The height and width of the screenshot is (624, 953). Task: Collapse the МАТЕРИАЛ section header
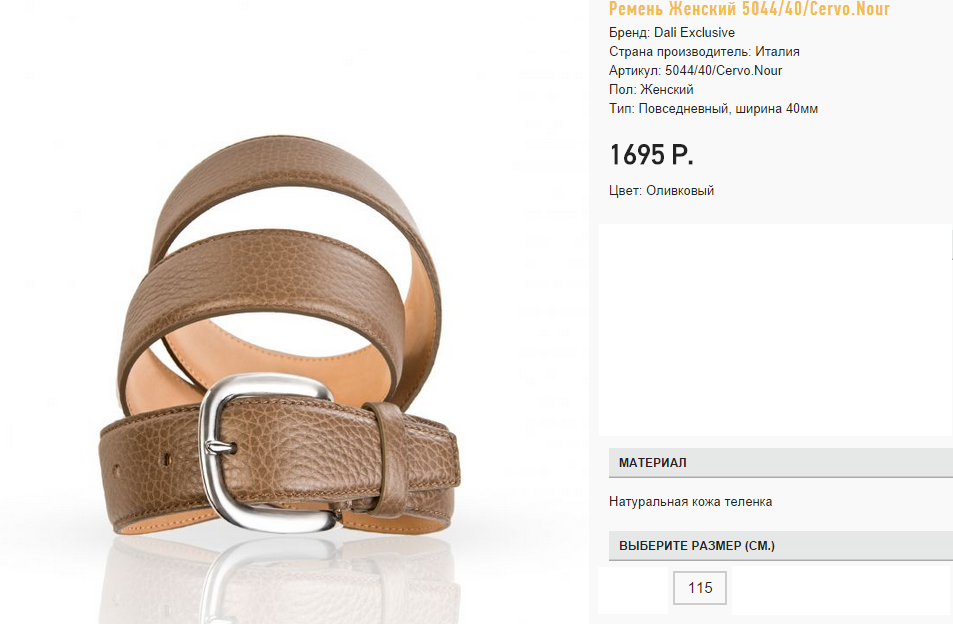[780, 462]
